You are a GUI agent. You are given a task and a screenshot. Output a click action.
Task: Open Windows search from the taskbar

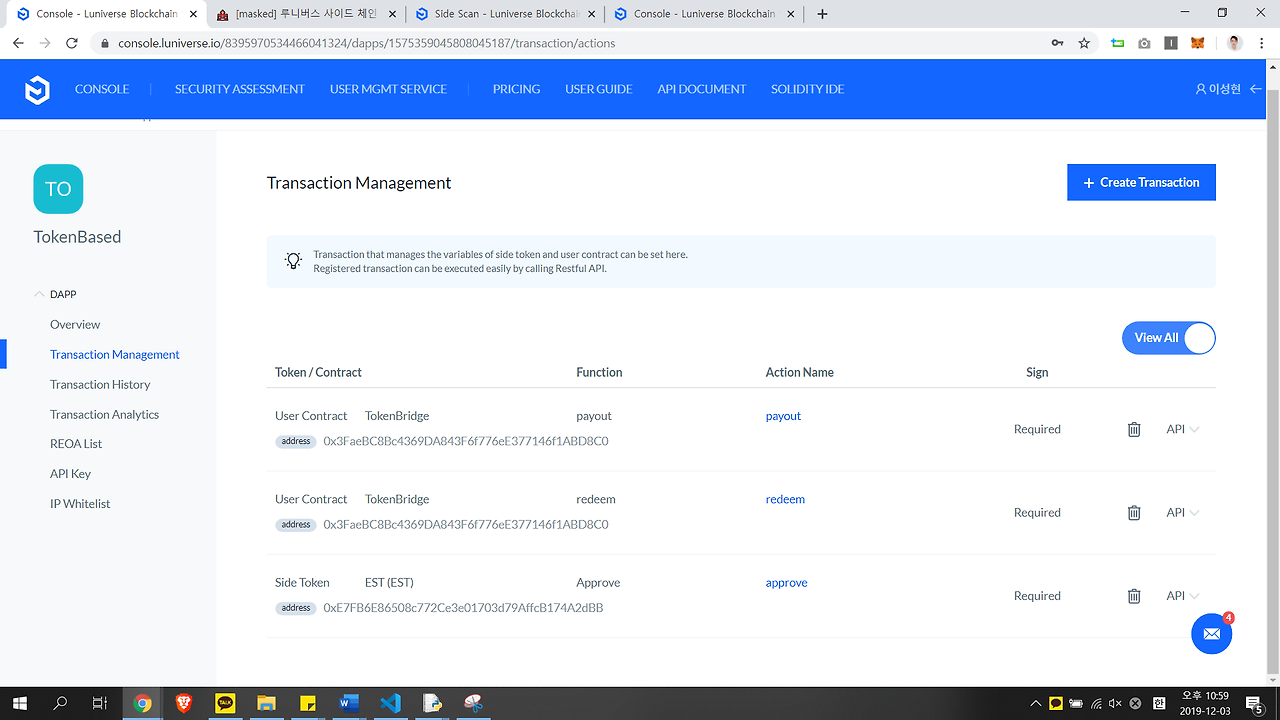click(x=60, y=703)
